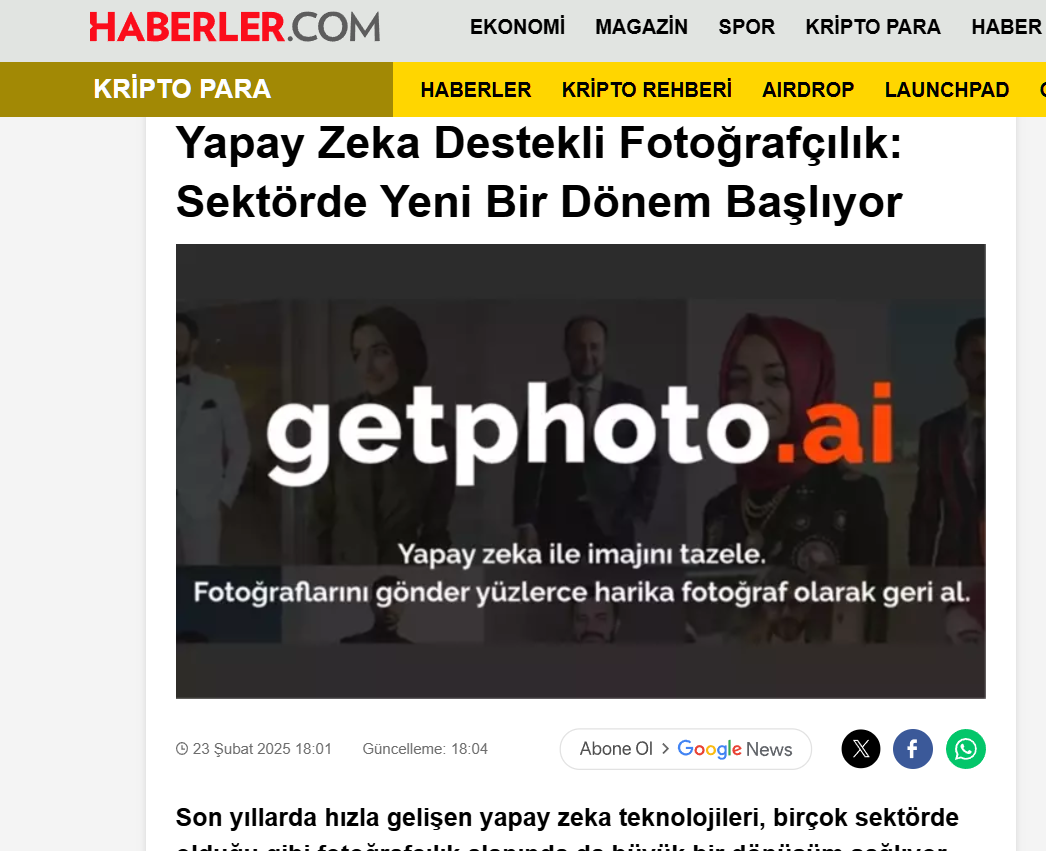Open the getphoto.ai article image
Screen dimensions: 1046x851
(x=580, y=472)
